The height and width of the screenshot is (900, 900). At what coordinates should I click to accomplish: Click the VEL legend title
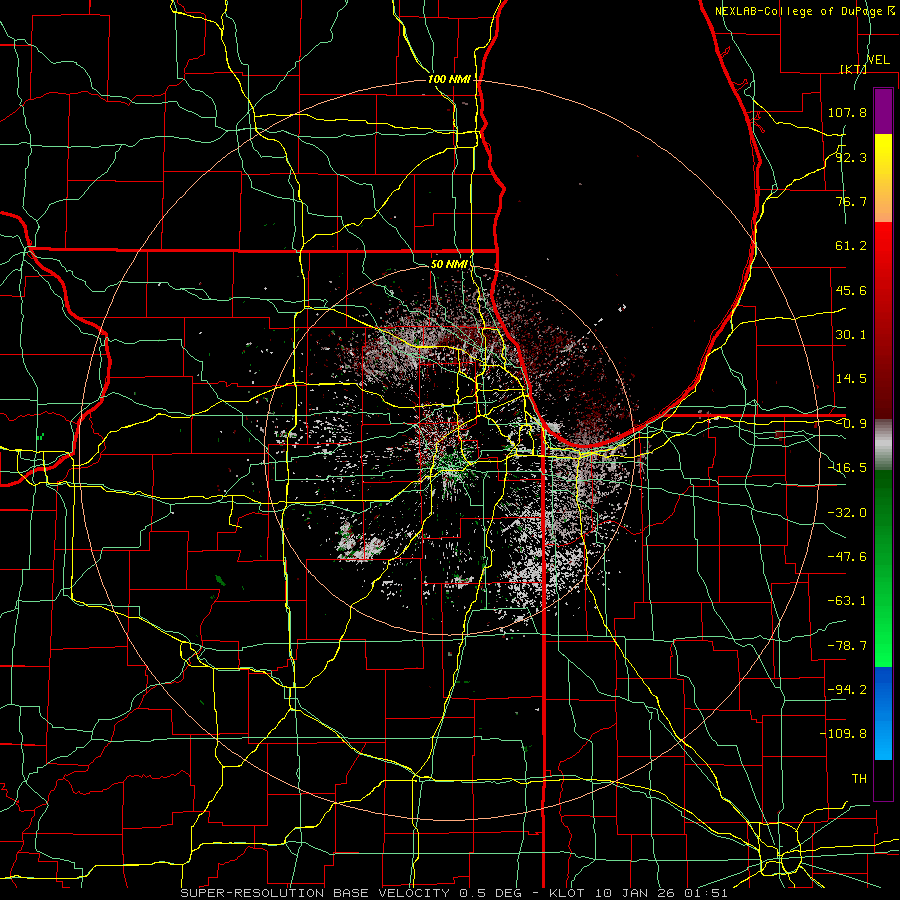(878, 60)
